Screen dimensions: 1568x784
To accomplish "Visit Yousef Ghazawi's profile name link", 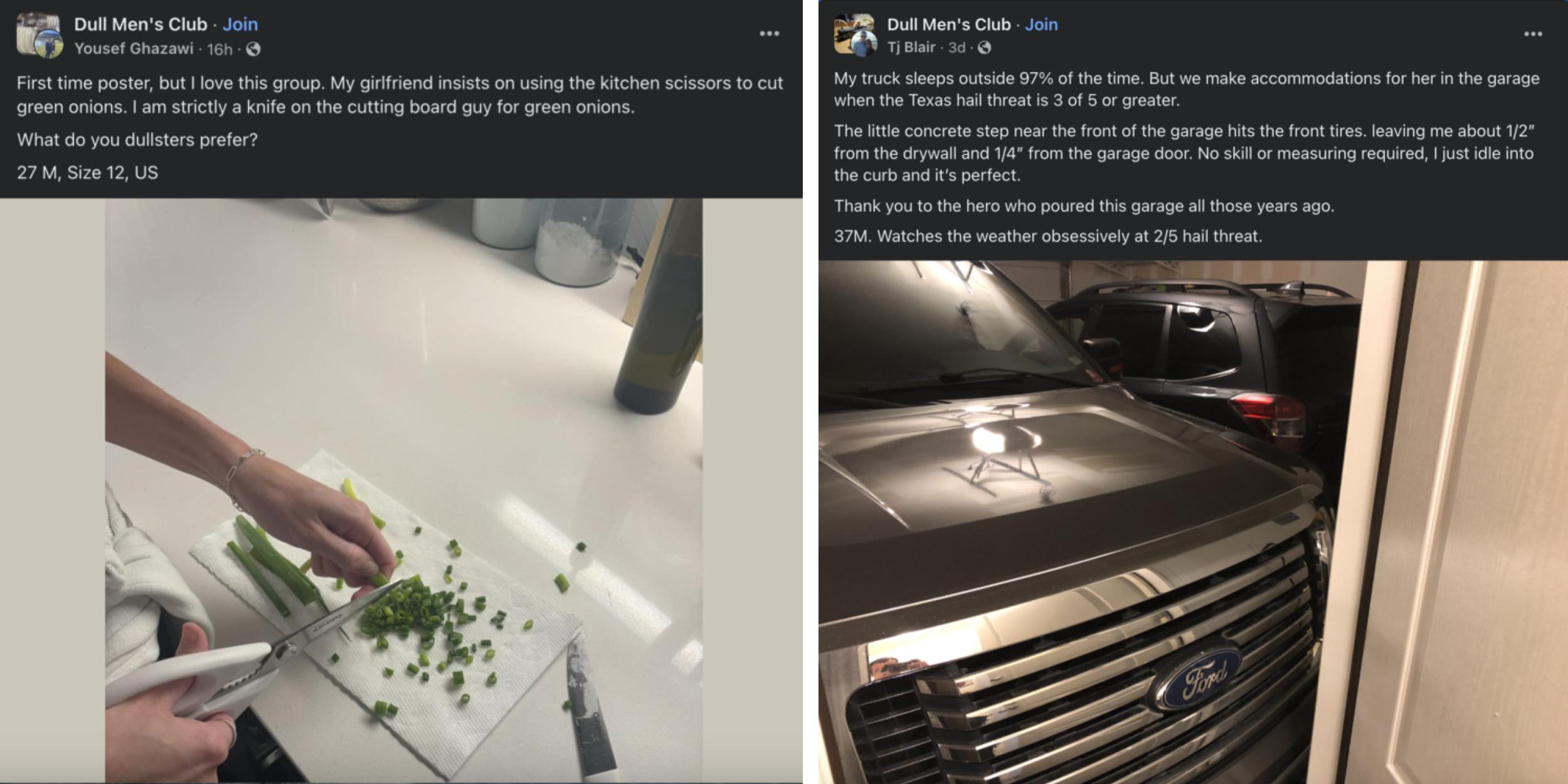I will tap(134, 48).
